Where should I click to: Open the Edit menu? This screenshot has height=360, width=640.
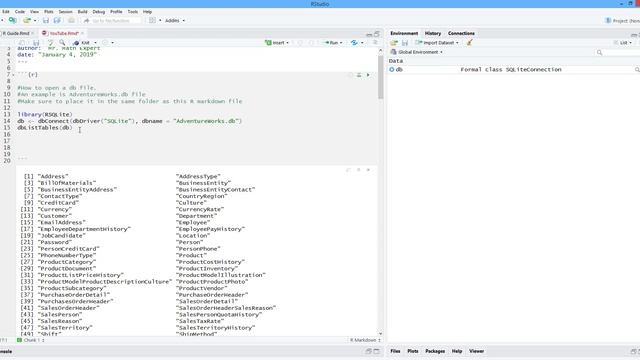pos(6,12)
